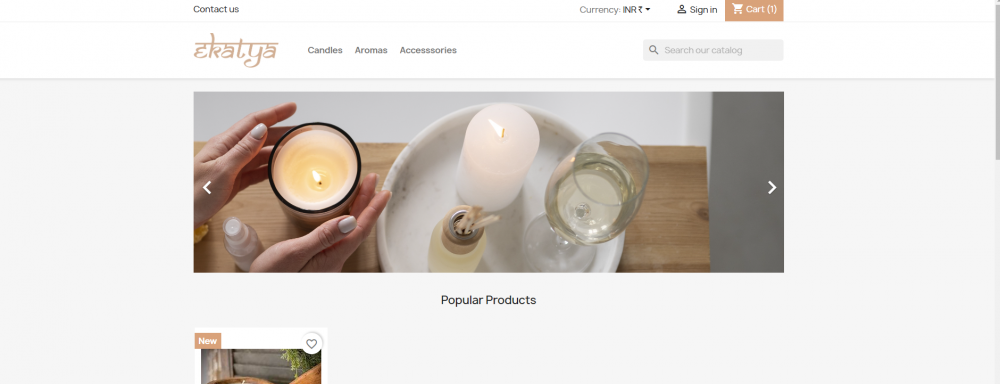The width and height of the screenshot is (1000, 384).
Task: Click the currency dropdown arrow
Action: tap(648, 10)
